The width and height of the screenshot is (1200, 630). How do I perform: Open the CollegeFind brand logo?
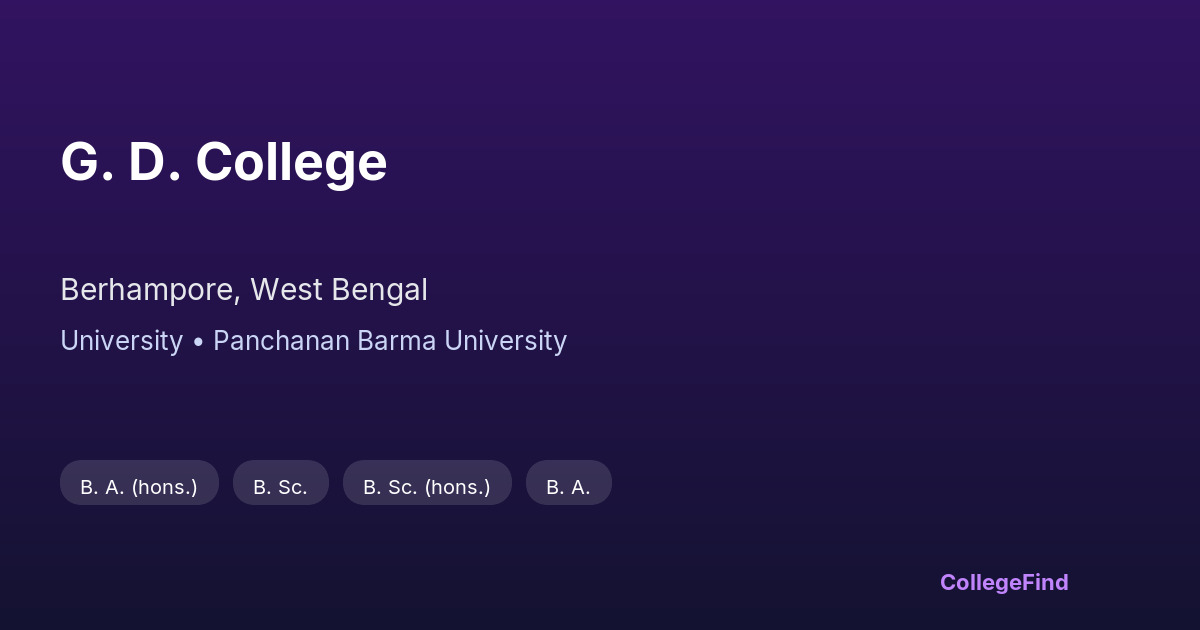(x=1004, y=582)
